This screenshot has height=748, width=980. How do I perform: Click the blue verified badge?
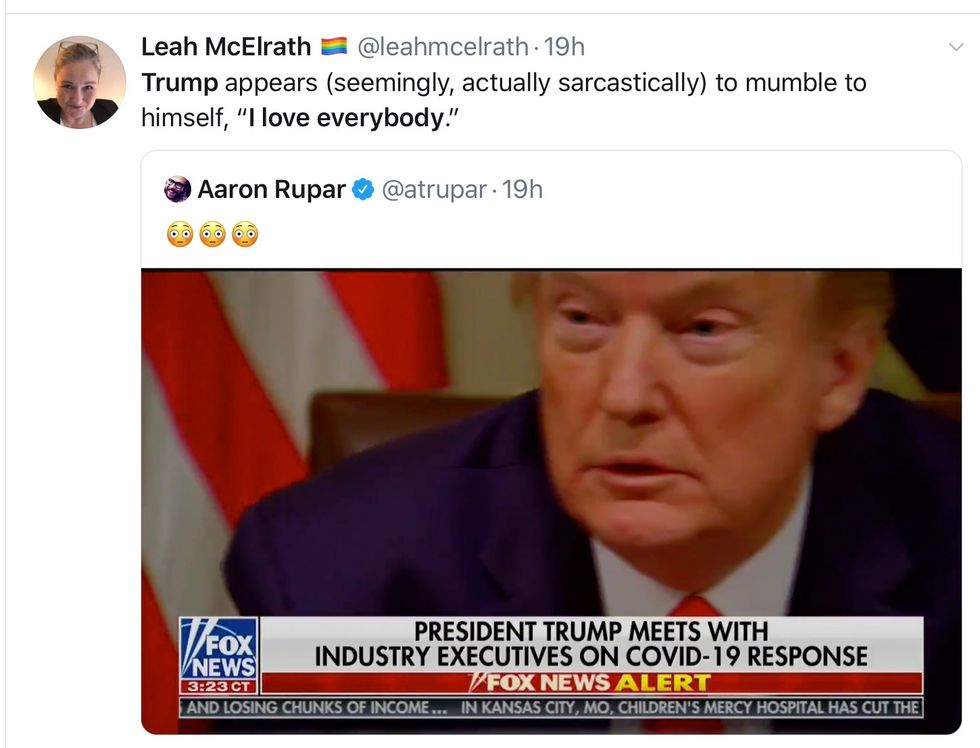[x=363, y=189]
